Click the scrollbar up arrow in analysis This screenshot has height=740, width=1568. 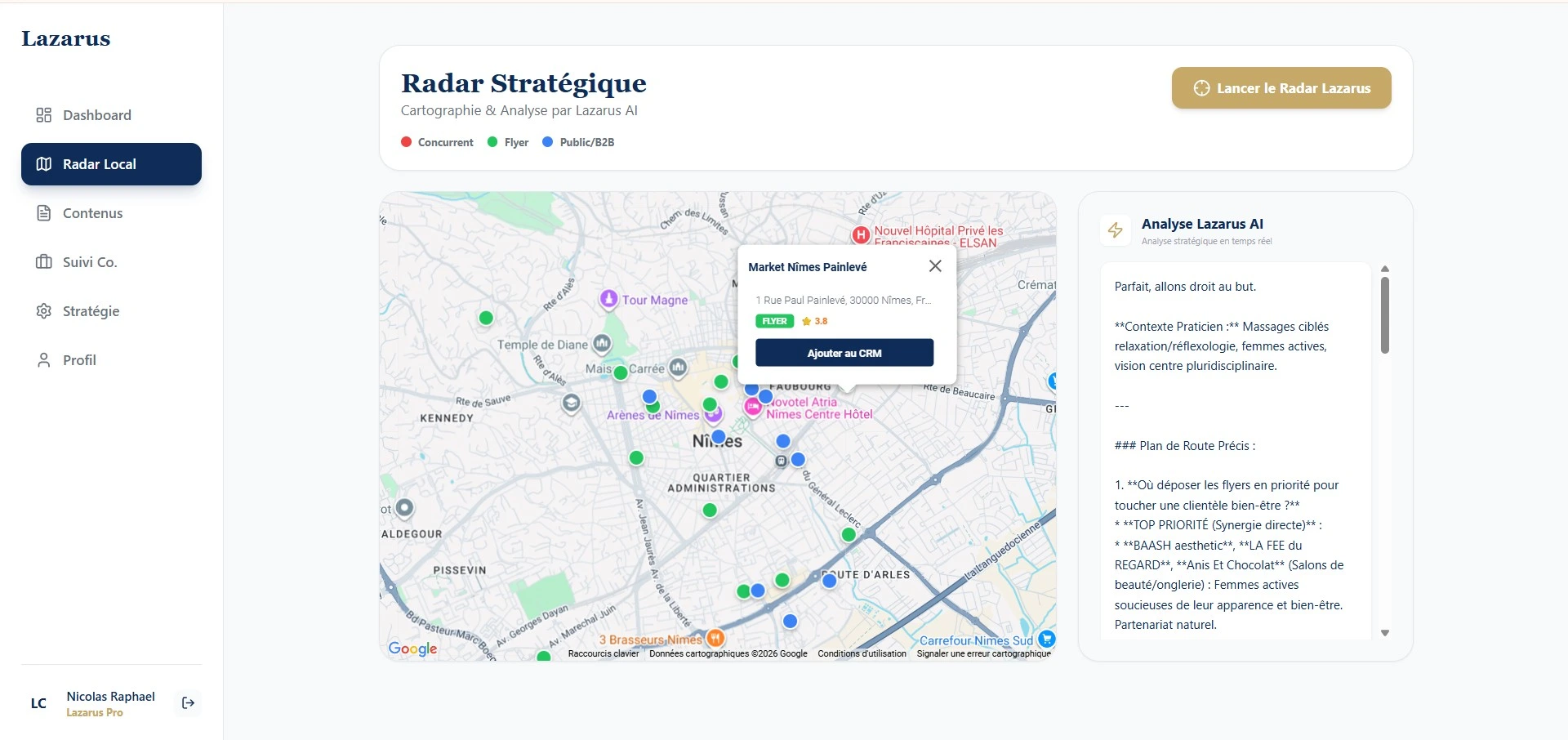[x=1385, y=269]
